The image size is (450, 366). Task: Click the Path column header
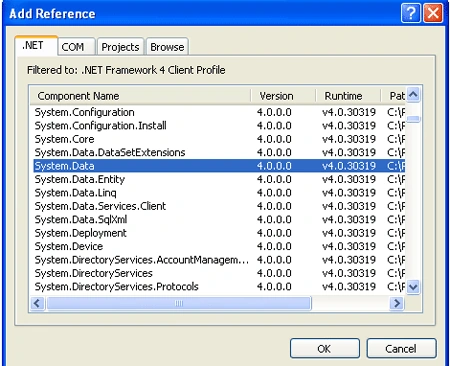point(393,96)
